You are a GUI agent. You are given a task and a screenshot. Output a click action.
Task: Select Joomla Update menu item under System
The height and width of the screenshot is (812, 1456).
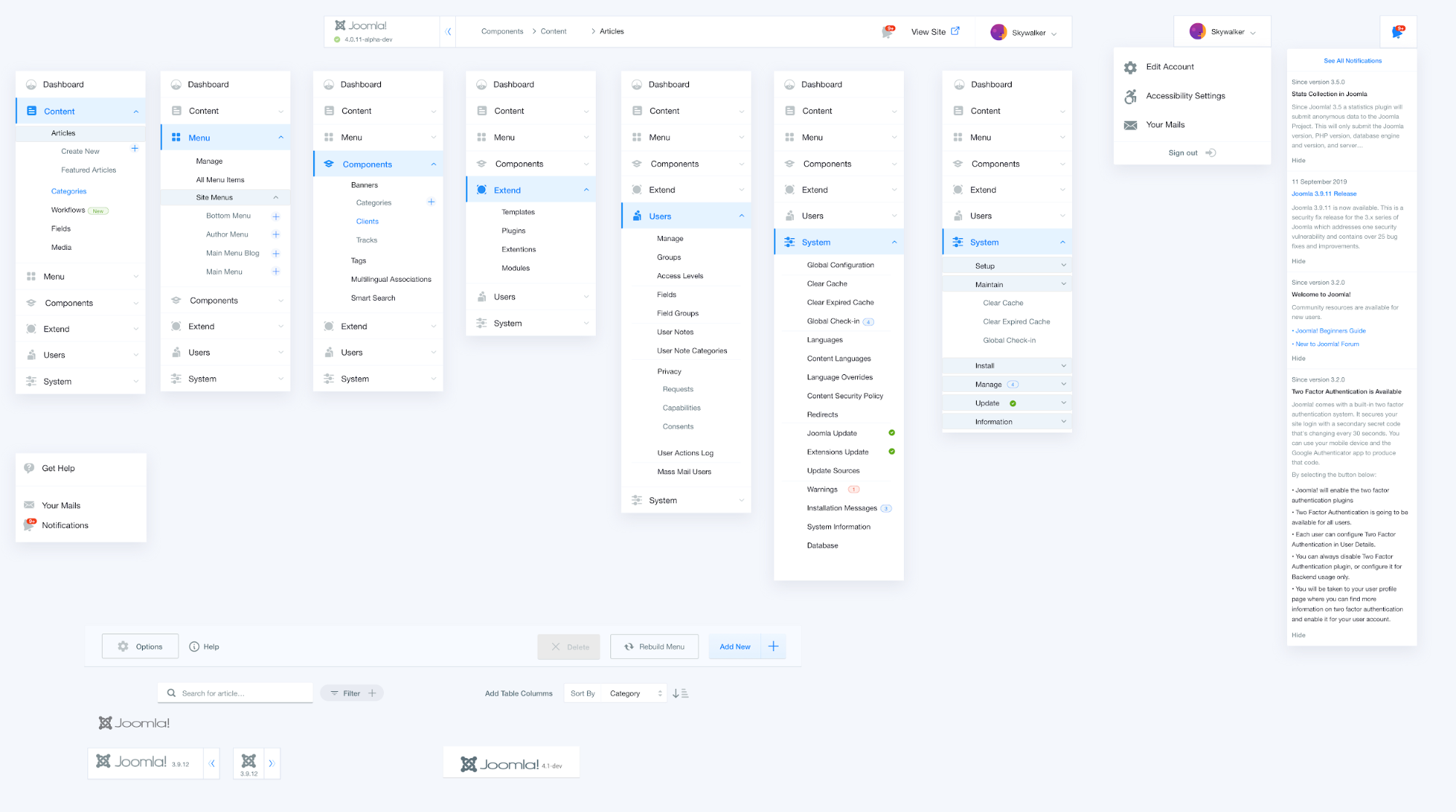point(832,432)
